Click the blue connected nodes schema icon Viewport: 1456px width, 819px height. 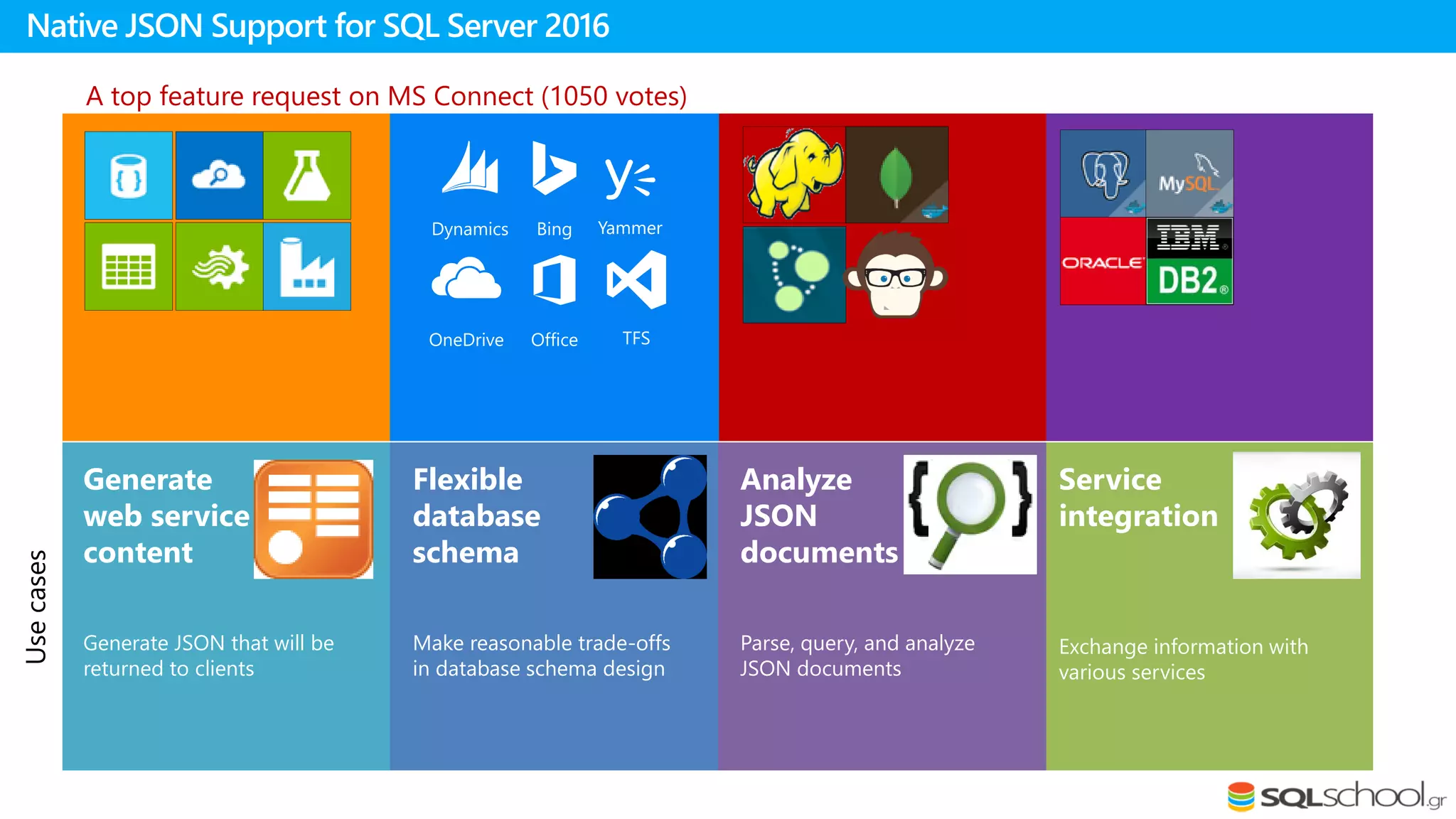click(x=650, y=517)
